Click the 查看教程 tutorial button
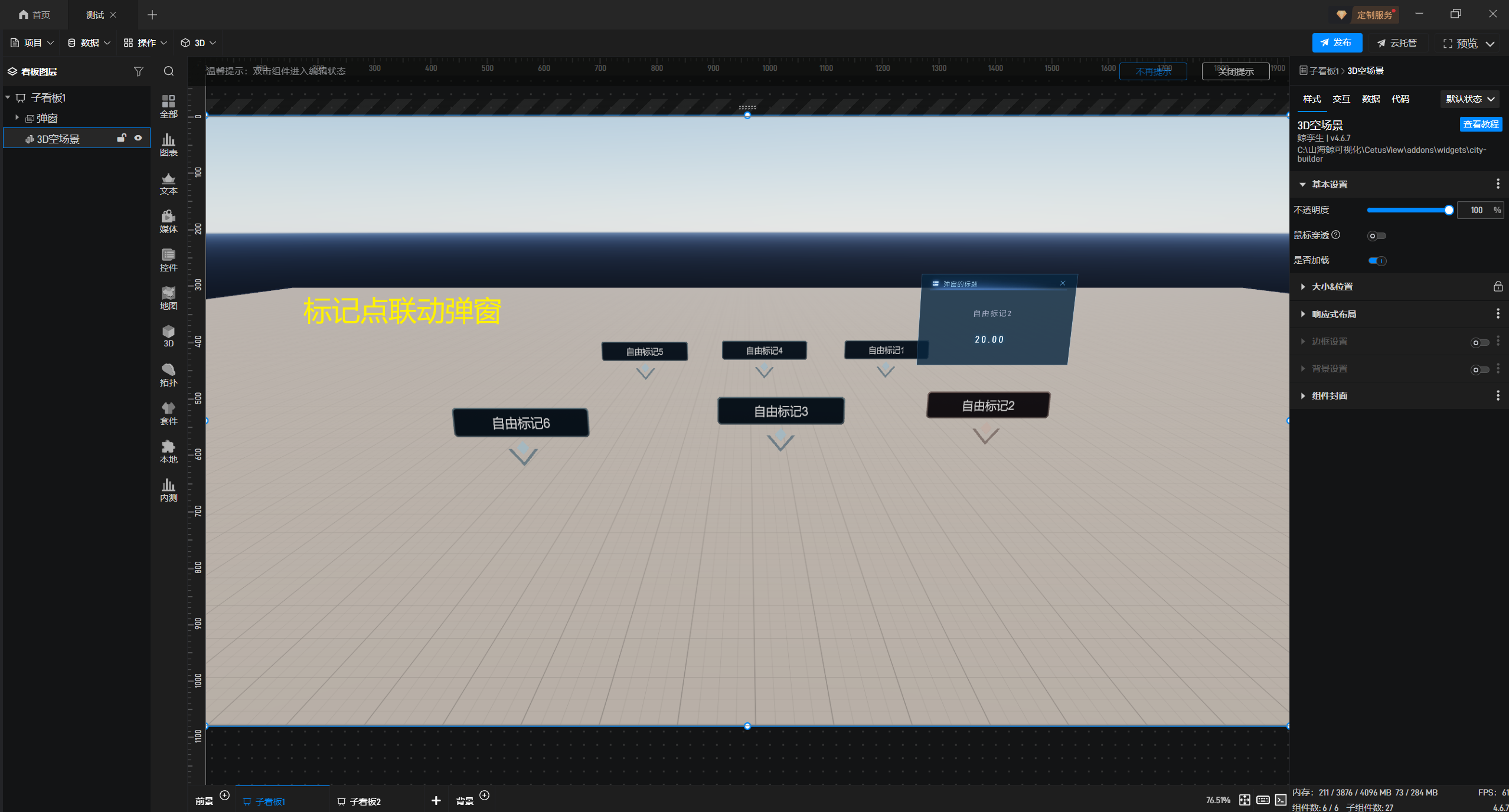 [1480, 125]
